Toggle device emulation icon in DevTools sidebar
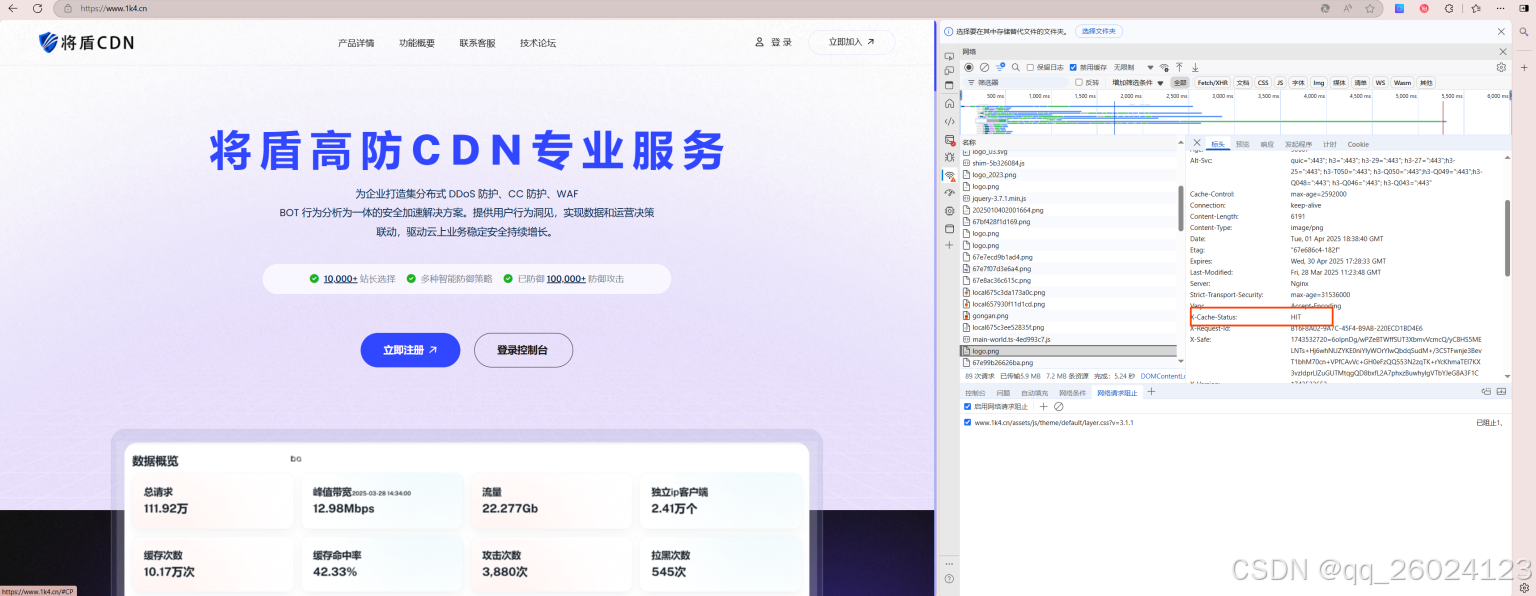Viewport: 1536px width, 596px height. (949, 70)
